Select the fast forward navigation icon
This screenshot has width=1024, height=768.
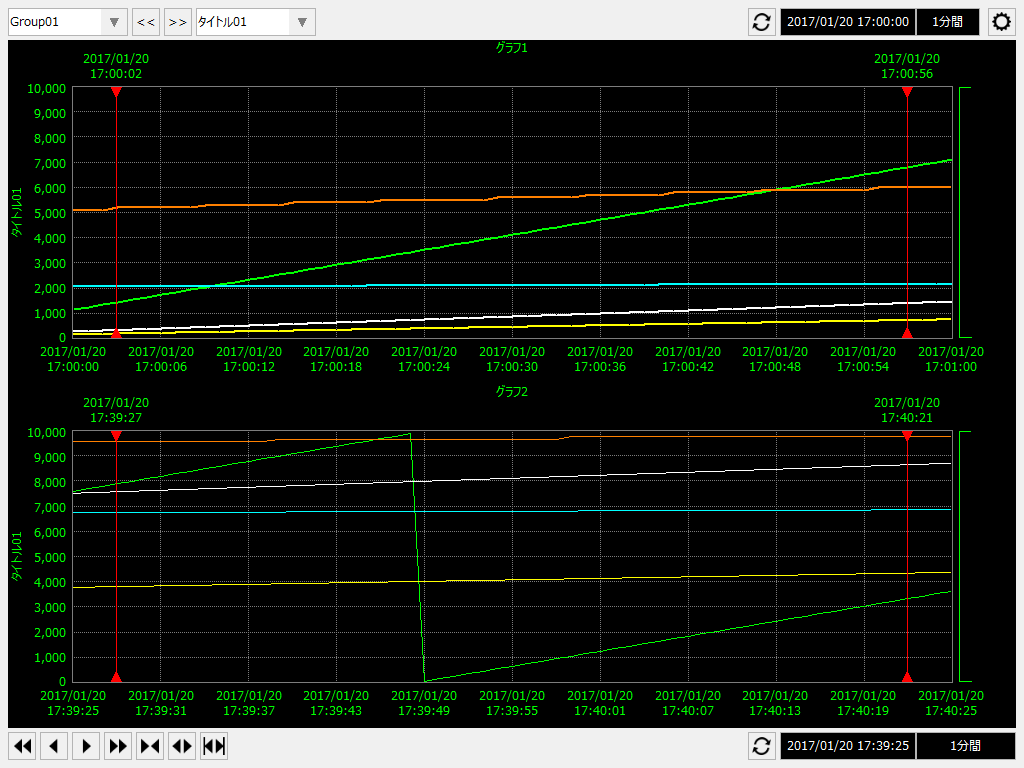point(118,746)
